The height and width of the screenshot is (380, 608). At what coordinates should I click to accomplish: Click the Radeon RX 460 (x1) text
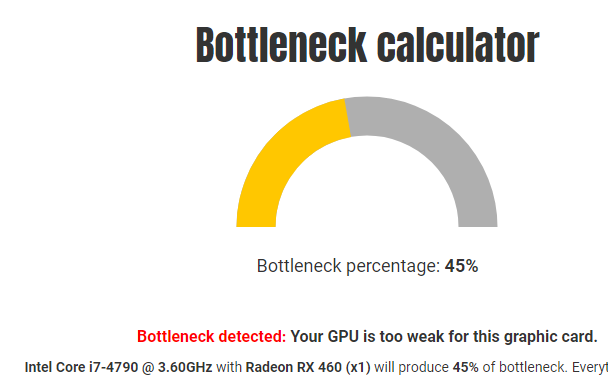pos(308,367)
